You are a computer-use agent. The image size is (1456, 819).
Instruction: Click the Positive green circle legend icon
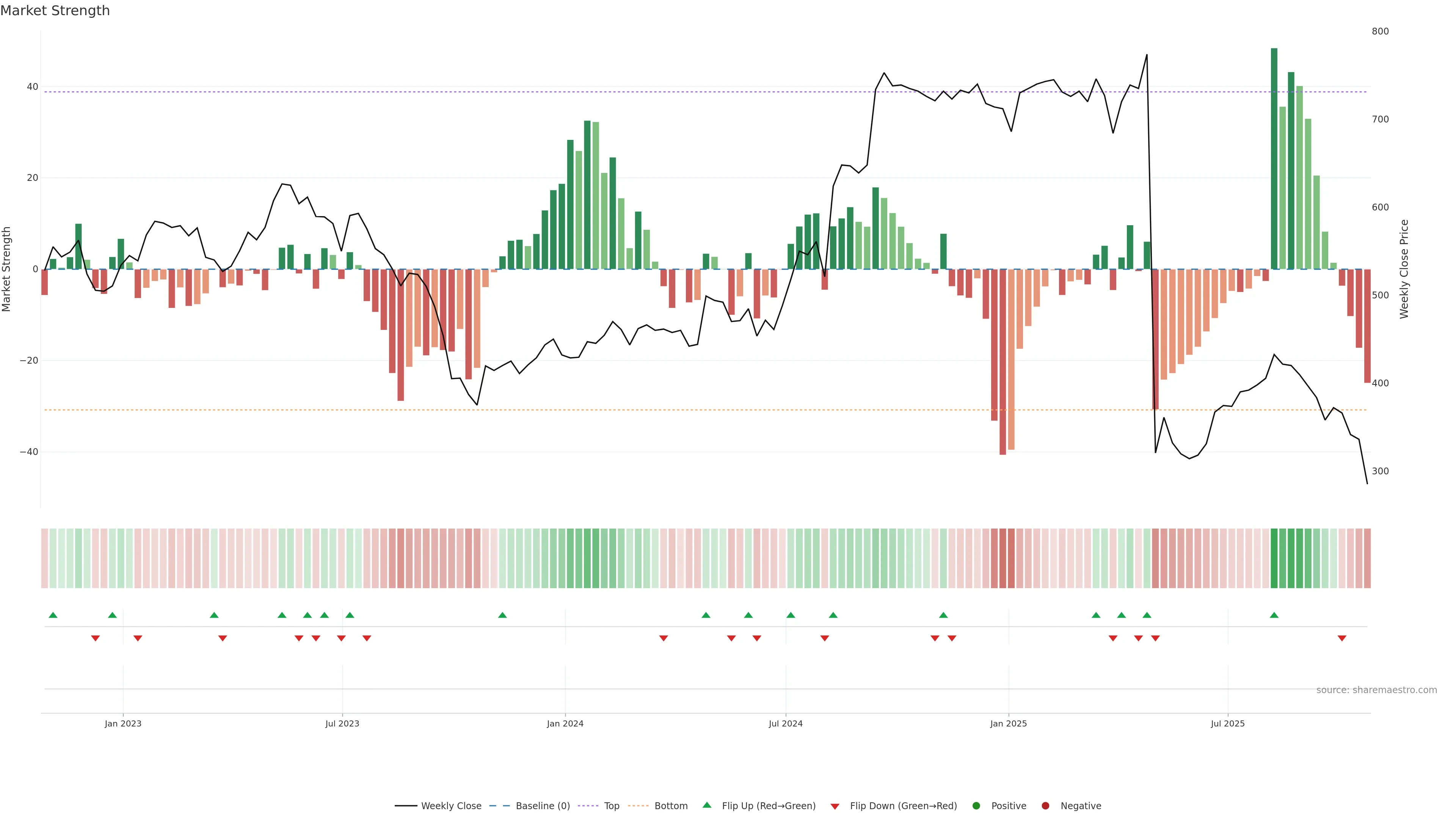[976, 806]
